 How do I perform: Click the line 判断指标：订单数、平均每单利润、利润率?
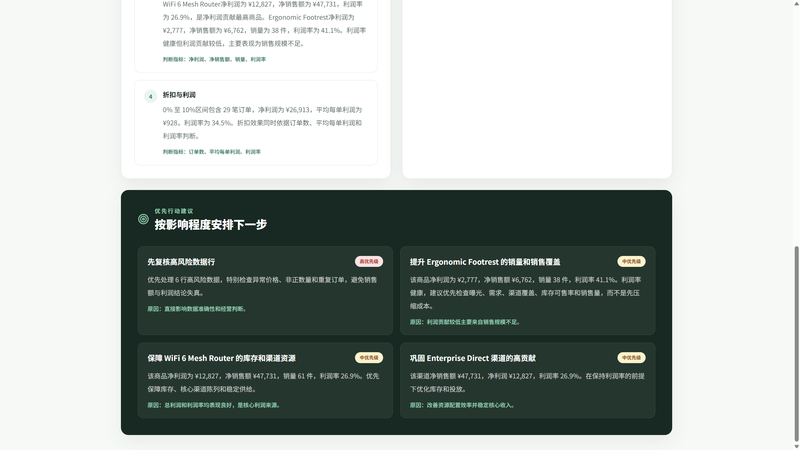pos(212,152)
